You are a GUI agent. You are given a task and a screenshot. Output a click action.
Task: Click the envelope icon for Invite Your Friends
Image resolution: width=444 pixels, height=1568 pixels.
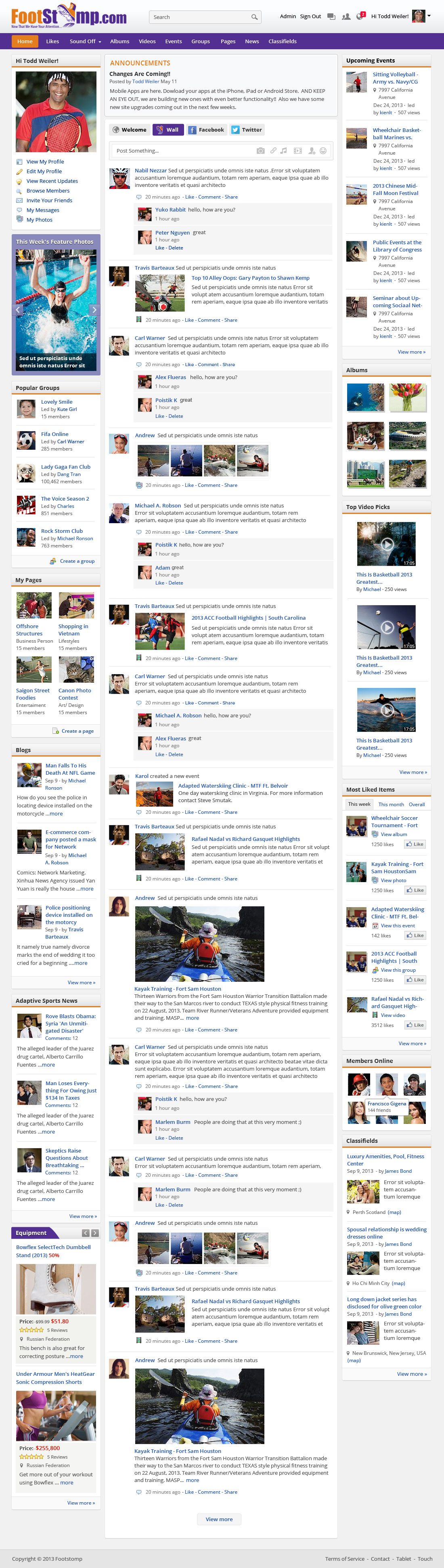19,200
